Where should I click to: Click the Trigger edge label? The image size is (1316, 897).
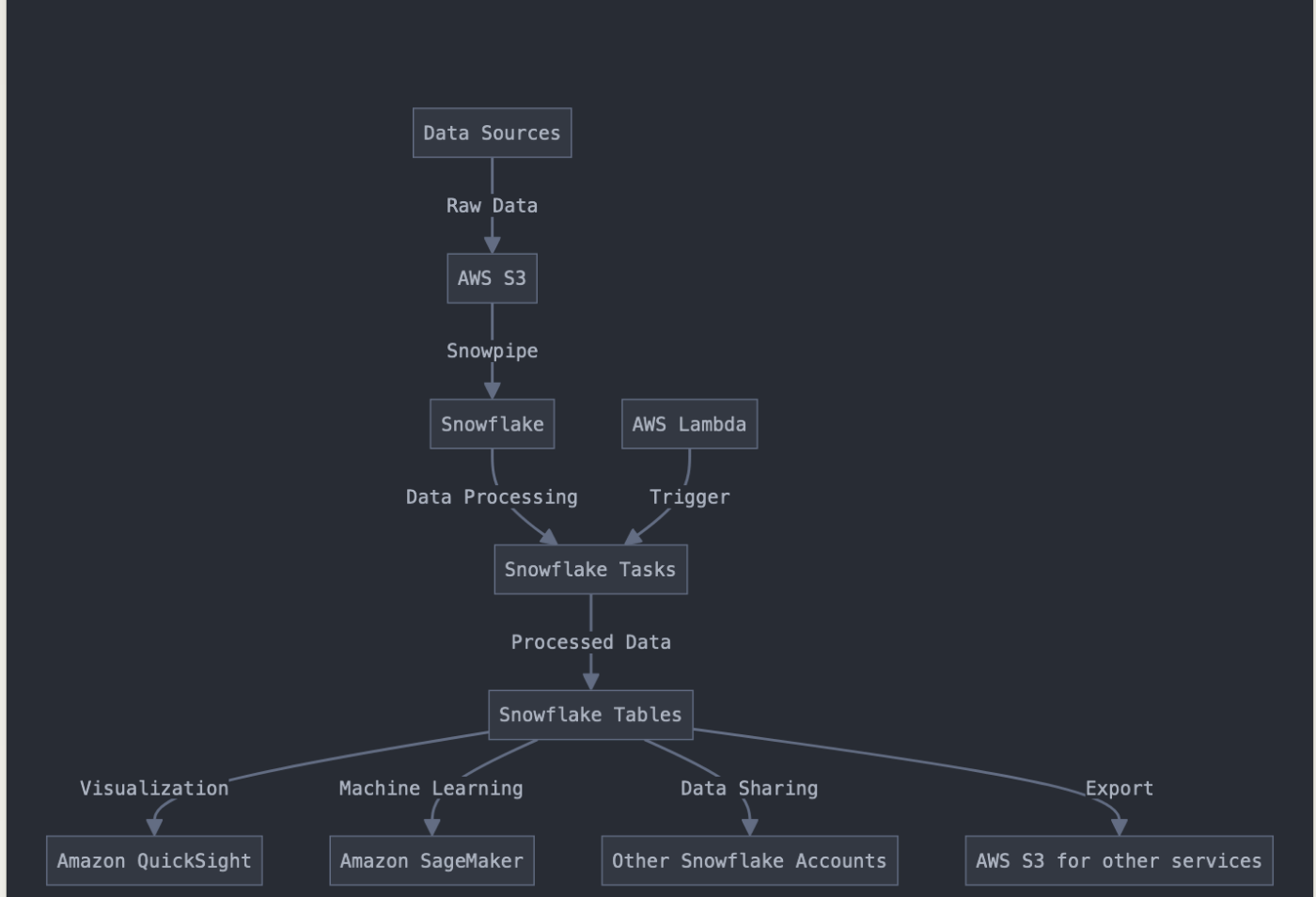tap(689, 496)
